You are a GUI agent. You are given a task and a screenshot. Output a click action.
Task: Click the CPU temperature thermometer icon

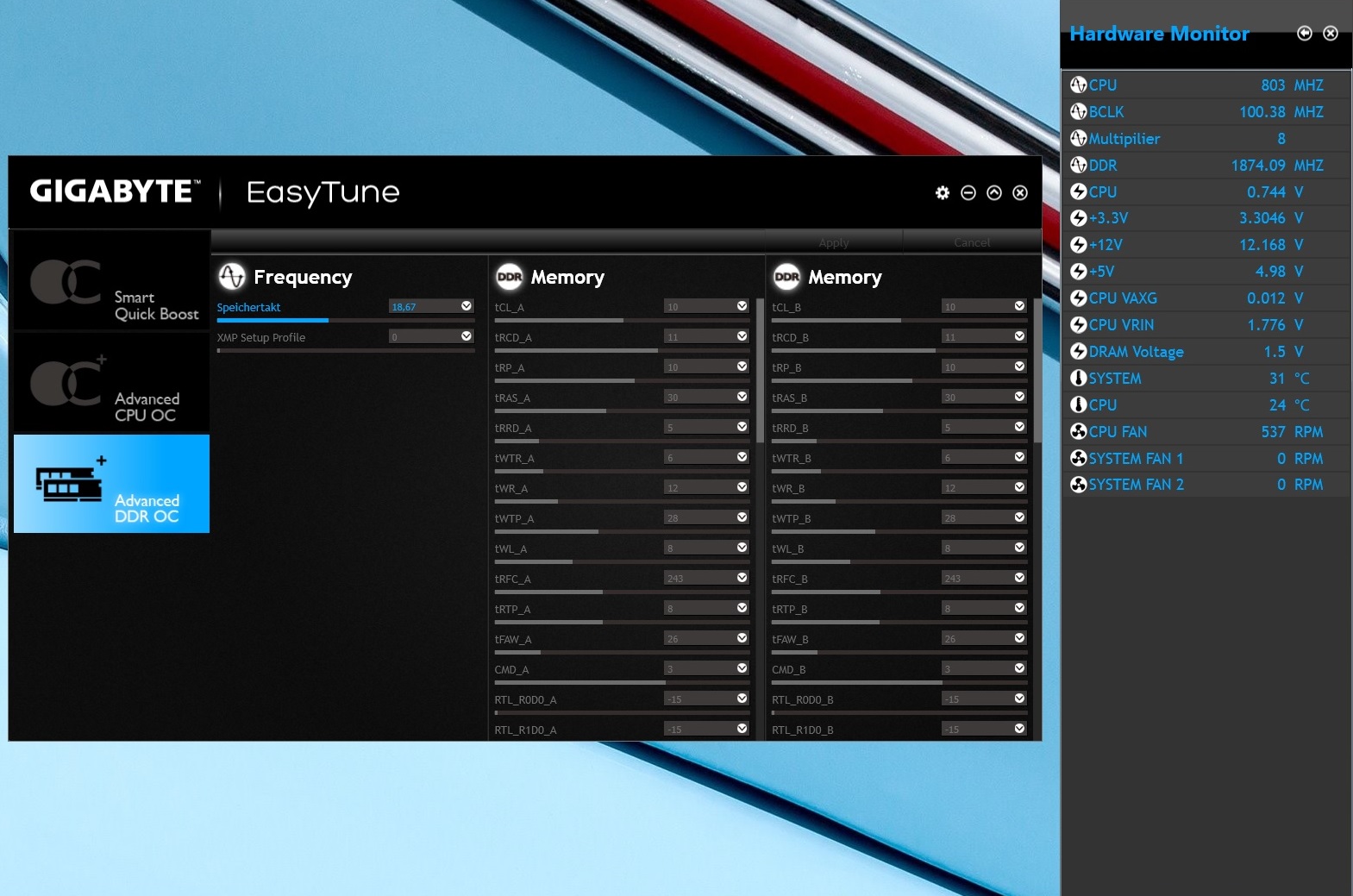click(x=1078, y=404)
